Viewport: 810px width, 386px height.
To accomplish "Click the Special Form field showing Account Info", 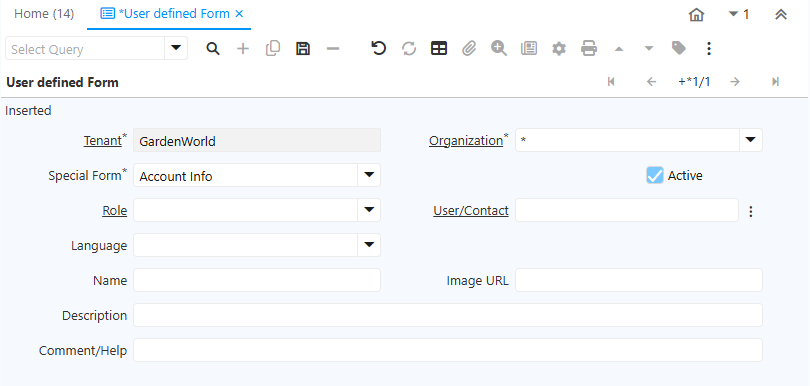I will (x=245, y=175).
